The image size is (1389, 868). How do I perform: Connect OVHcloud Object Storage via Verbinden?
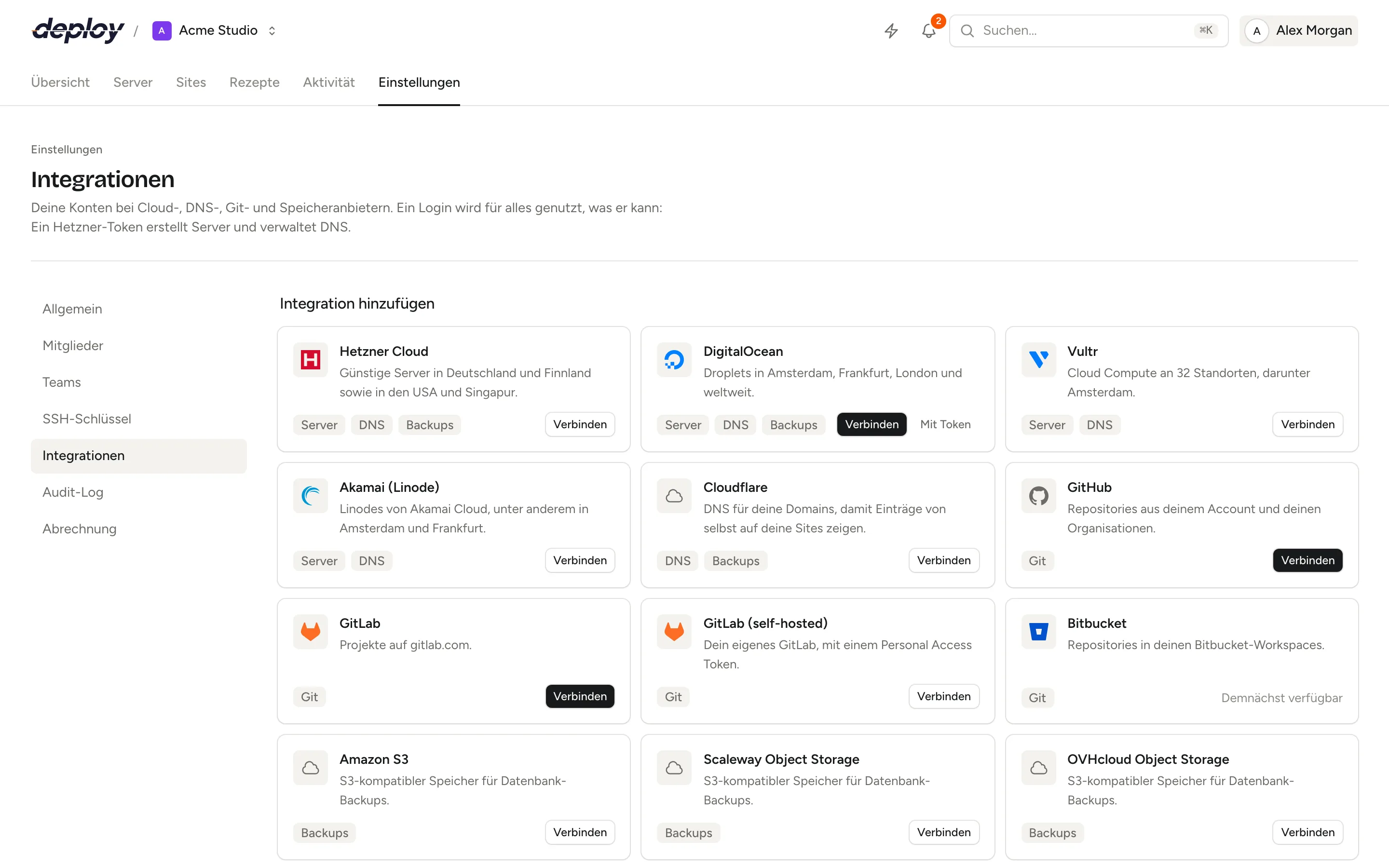1307,832
